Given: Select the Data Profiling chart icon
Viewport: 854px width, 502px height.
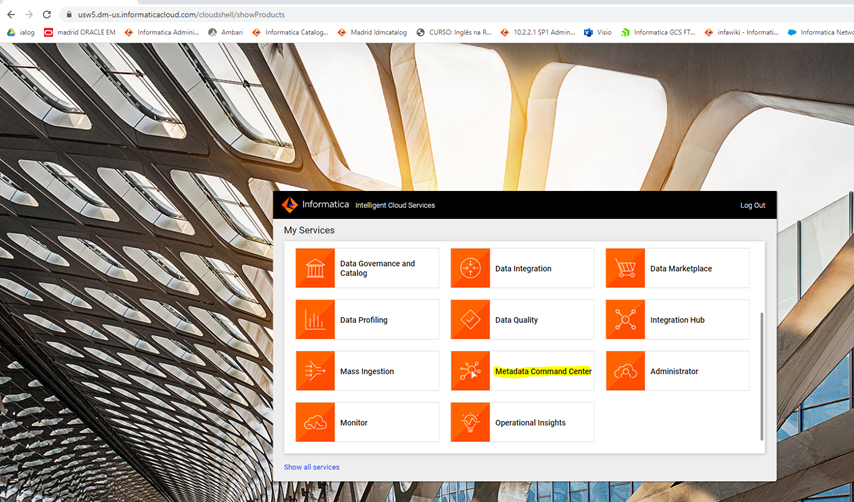Looking at the screenshot, I should point(315,320).
